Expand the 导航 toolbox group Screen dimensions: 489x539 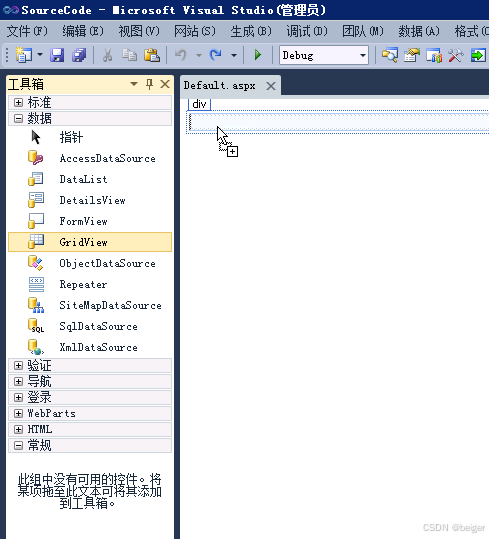(x=19, y=382)
